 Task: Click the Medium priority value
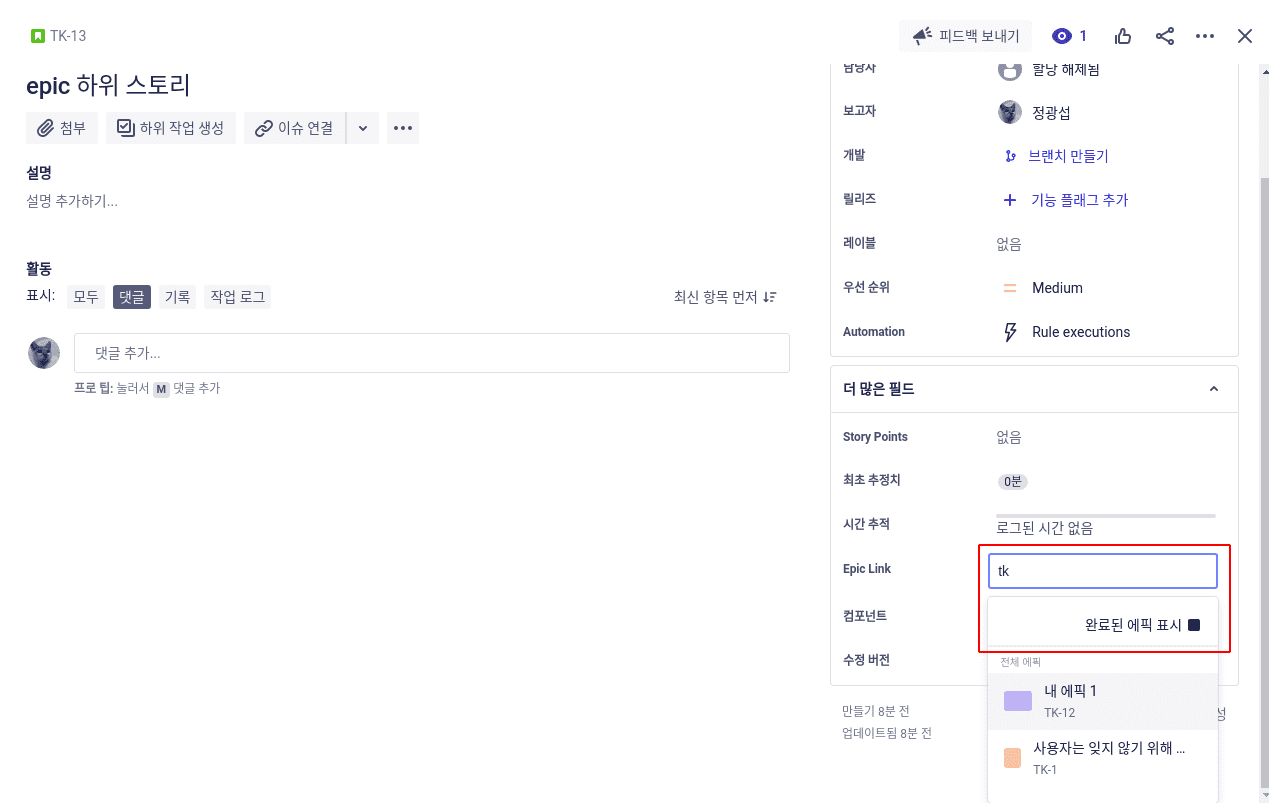[1057, 288]
